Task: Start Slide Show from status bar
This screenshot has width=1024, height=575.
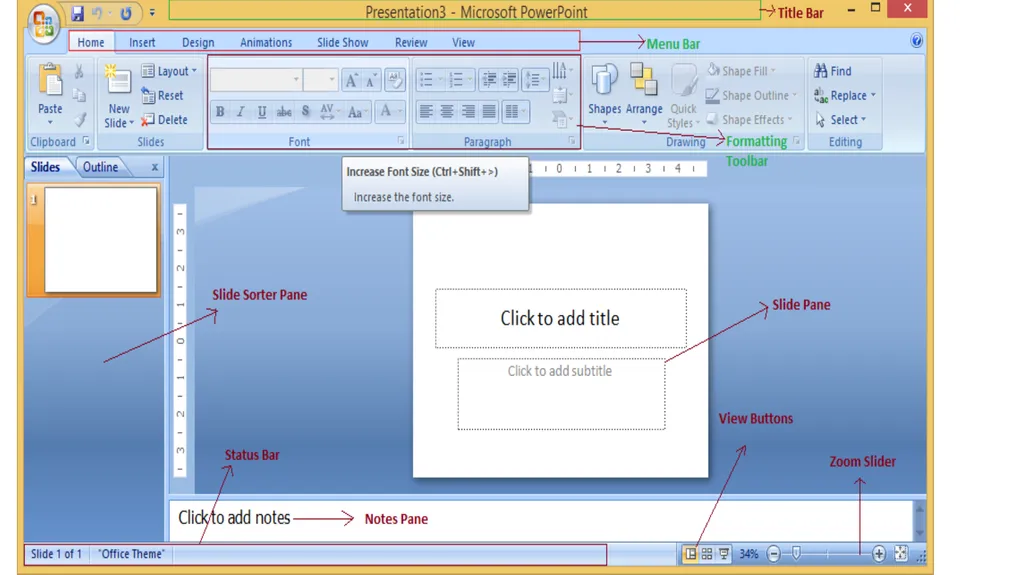Action: click(x=724, y=554)
